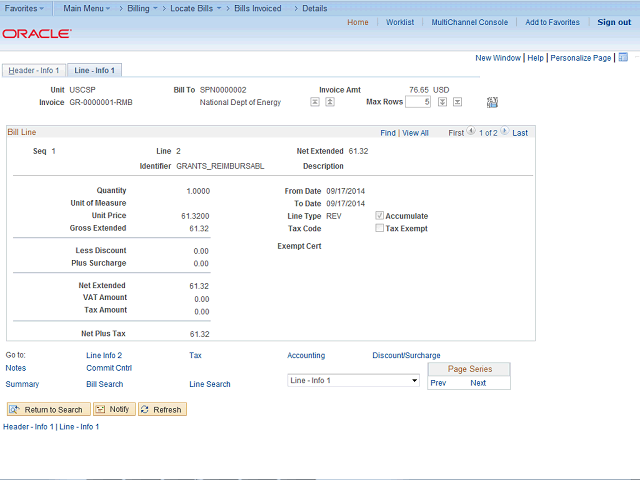Expand the Favorites menu

point(24,8)
